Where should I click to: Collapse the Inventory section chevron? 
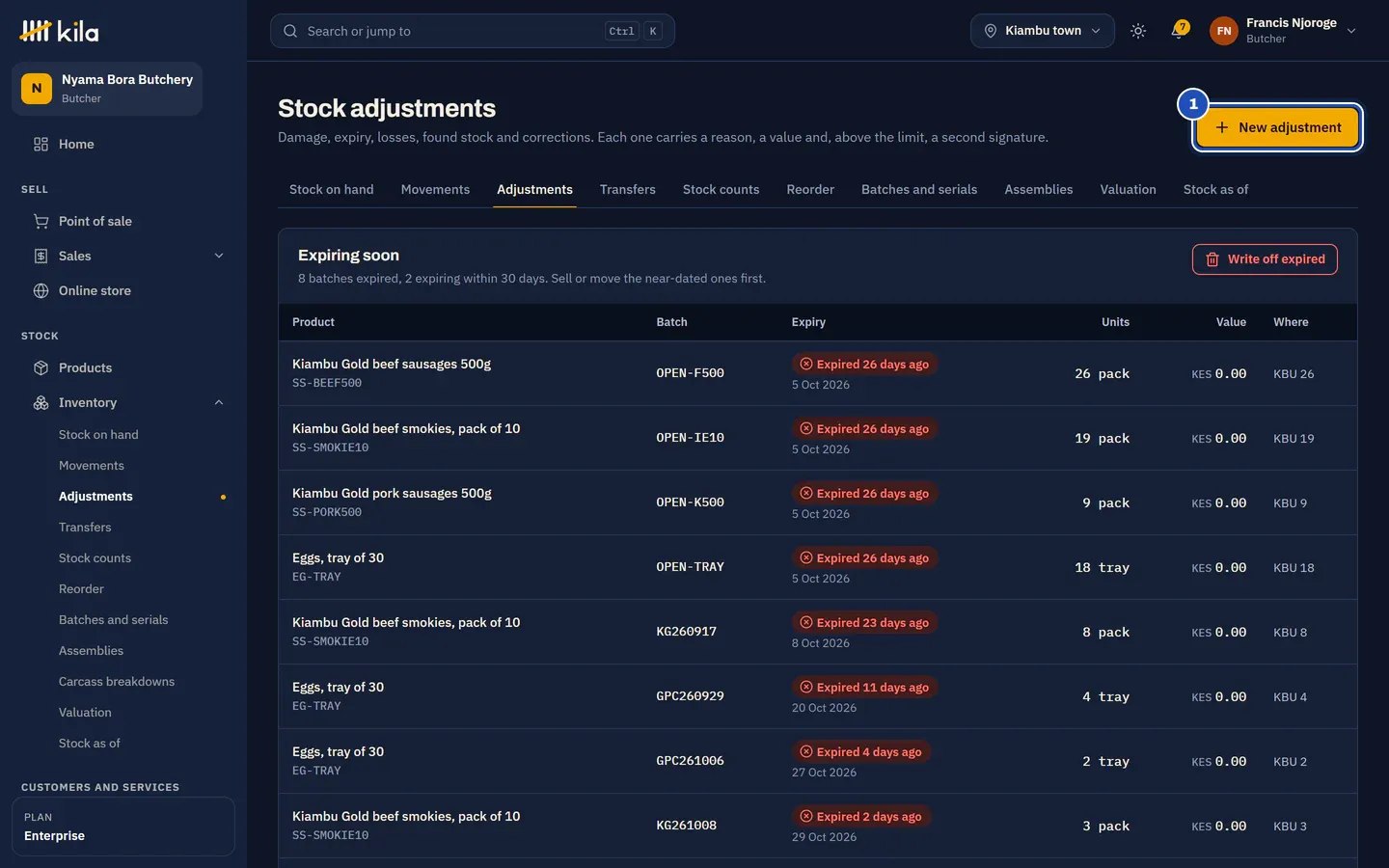219,402
